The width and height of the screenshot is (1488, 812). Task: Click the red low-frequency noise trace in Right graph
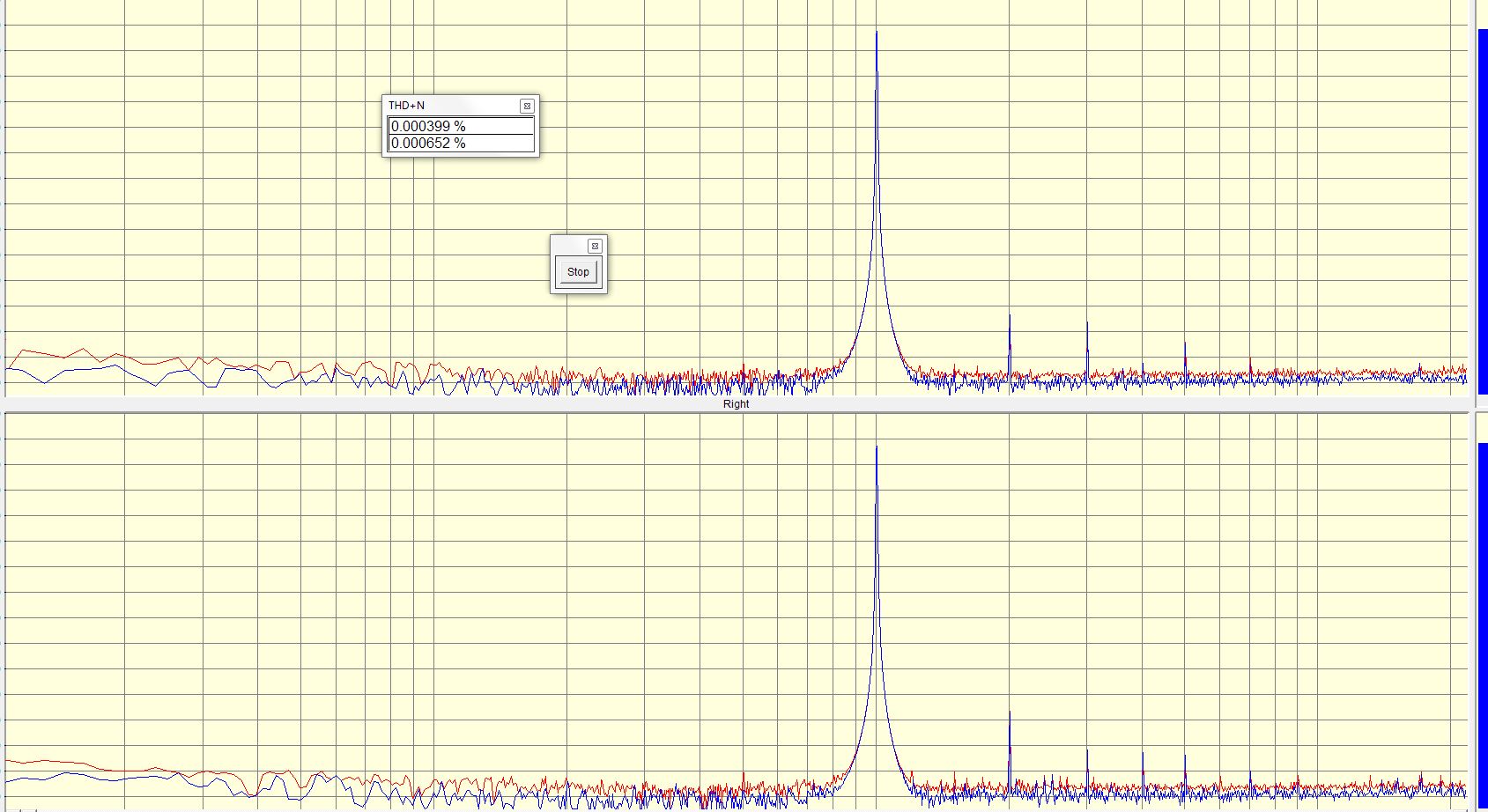[x=53, y=761]
